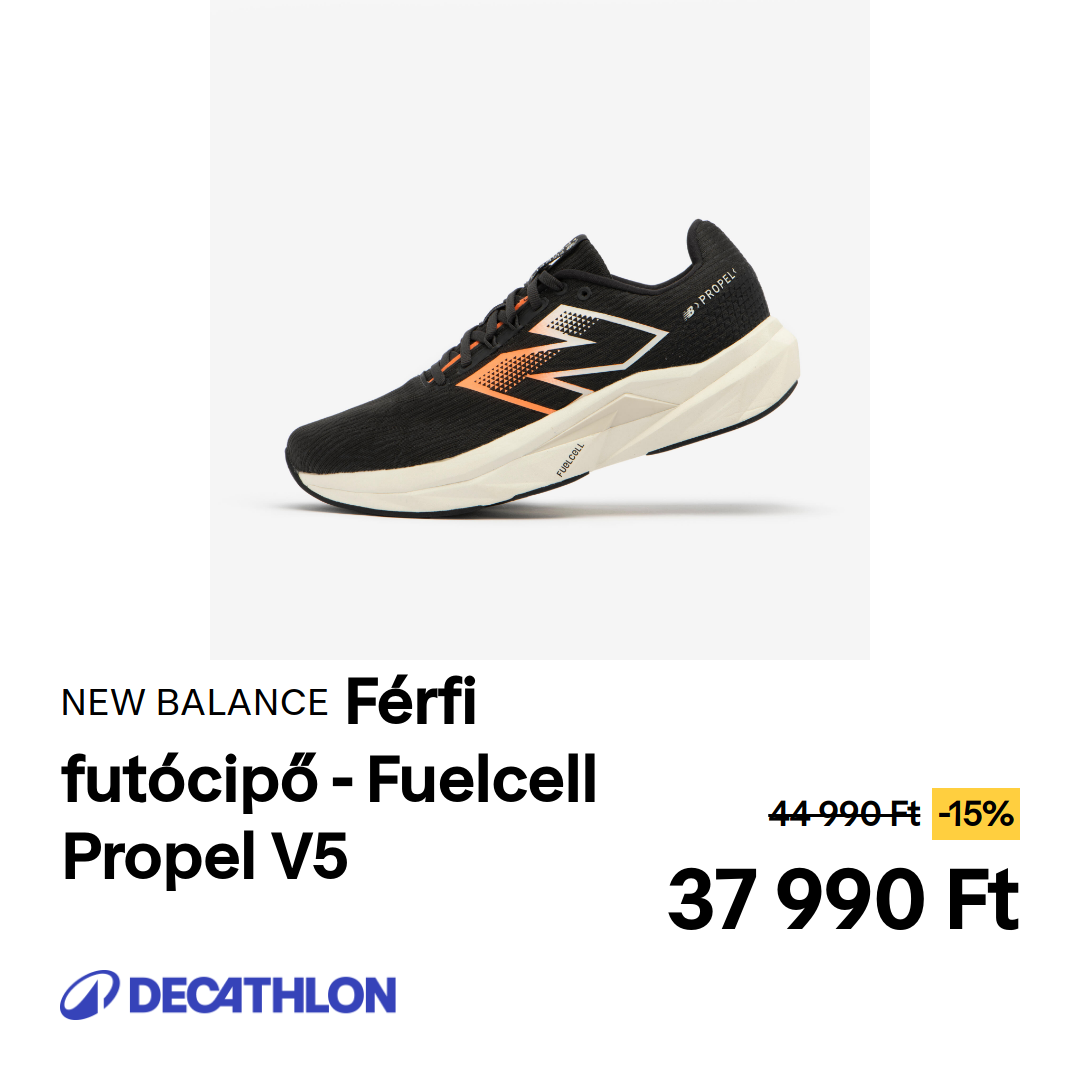The height and width of the screenshot is (1080, 1080).
Task: Click the Decathlon swoosh emblem
Action: tap(90, 995)
